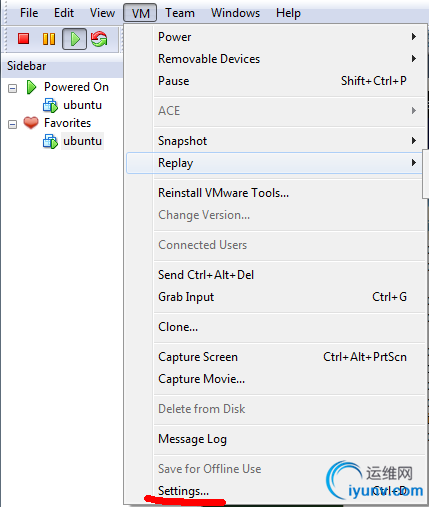
Task: Expand the Removable Devices submenu arrow
Action: (414, 59)
